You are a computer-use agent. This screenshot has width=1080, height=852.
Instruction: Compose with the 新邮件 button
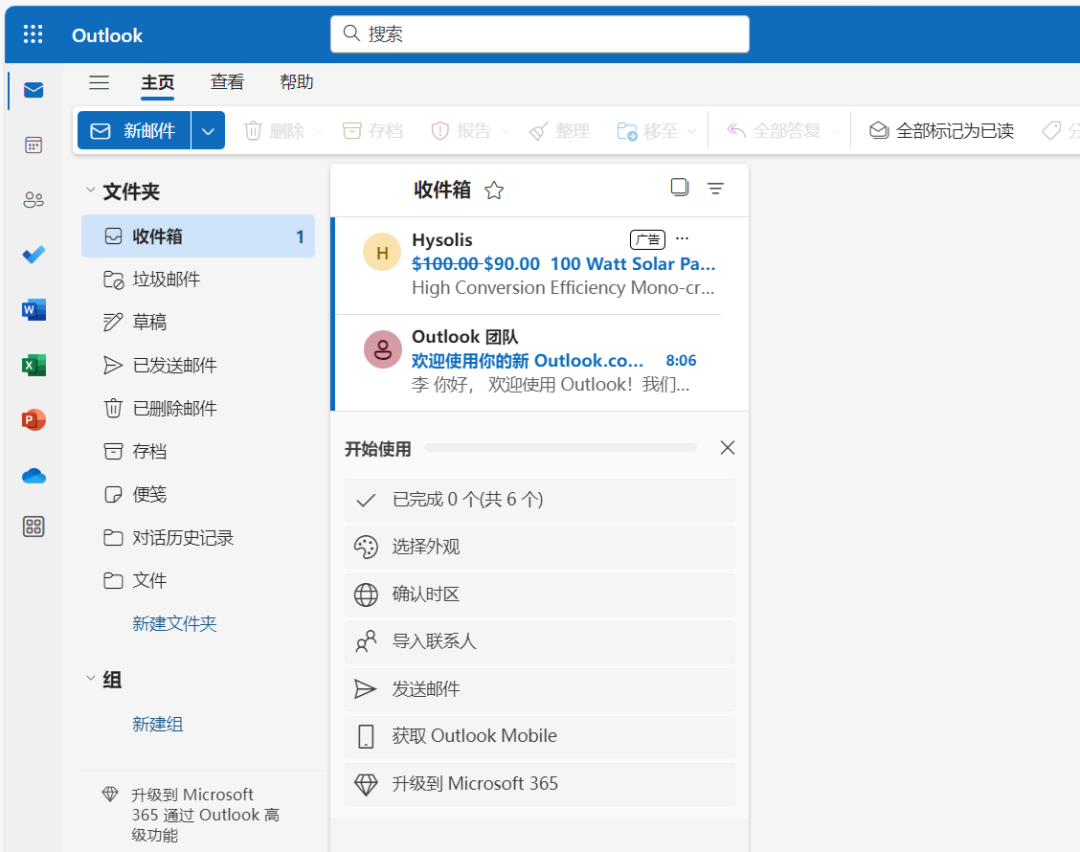tap(134, 130)
